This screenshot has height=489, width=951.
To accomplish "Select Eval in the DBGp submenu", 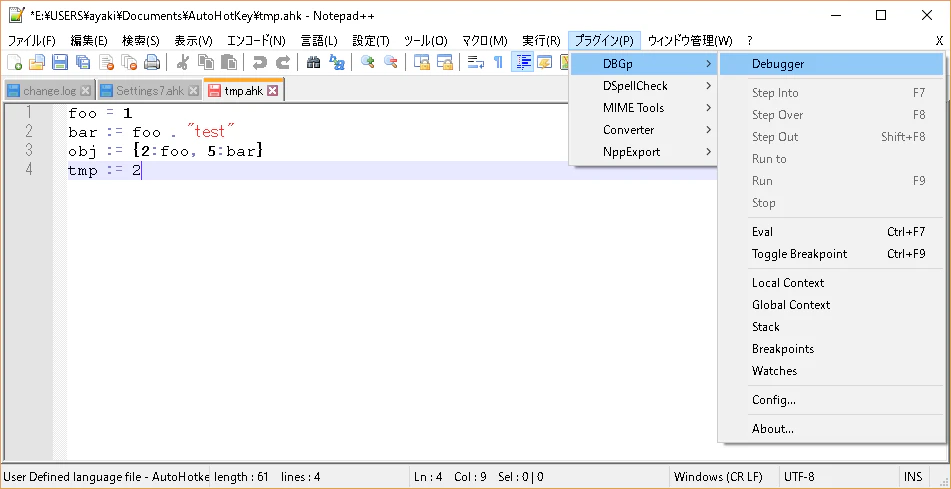I will click(832, 231).
